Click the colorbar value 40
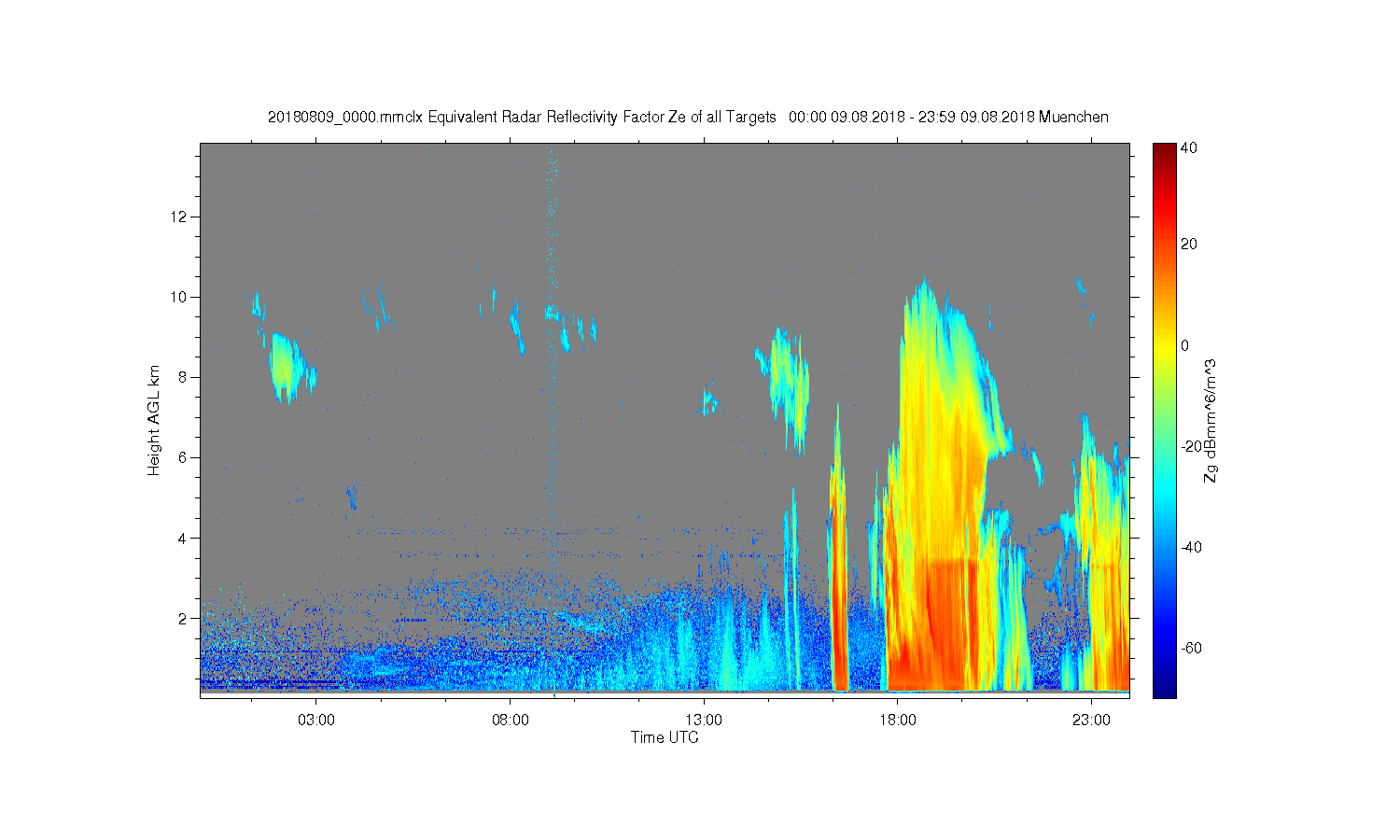Viewport: 1400px width, 840px height. 1189,147
